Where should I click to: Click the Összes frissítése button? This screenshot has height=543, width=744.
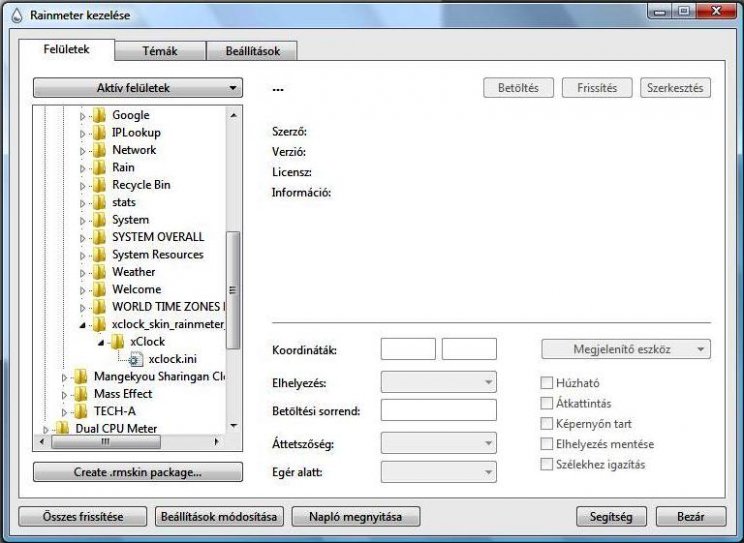83,516
